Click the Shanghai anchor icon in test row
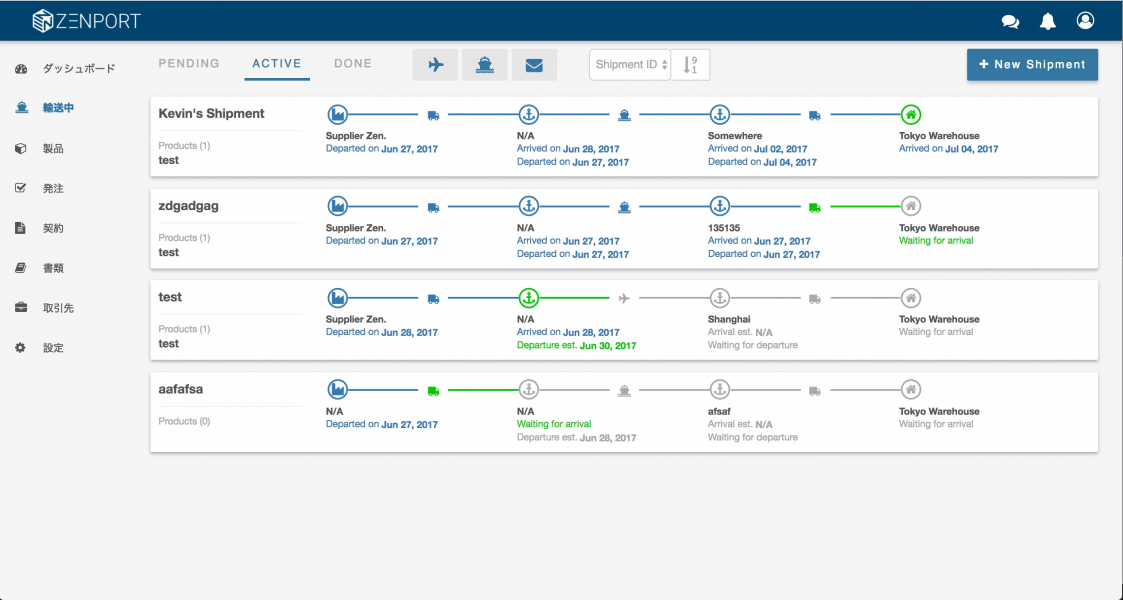1123x600 pixels. click(x=720, y=298)
